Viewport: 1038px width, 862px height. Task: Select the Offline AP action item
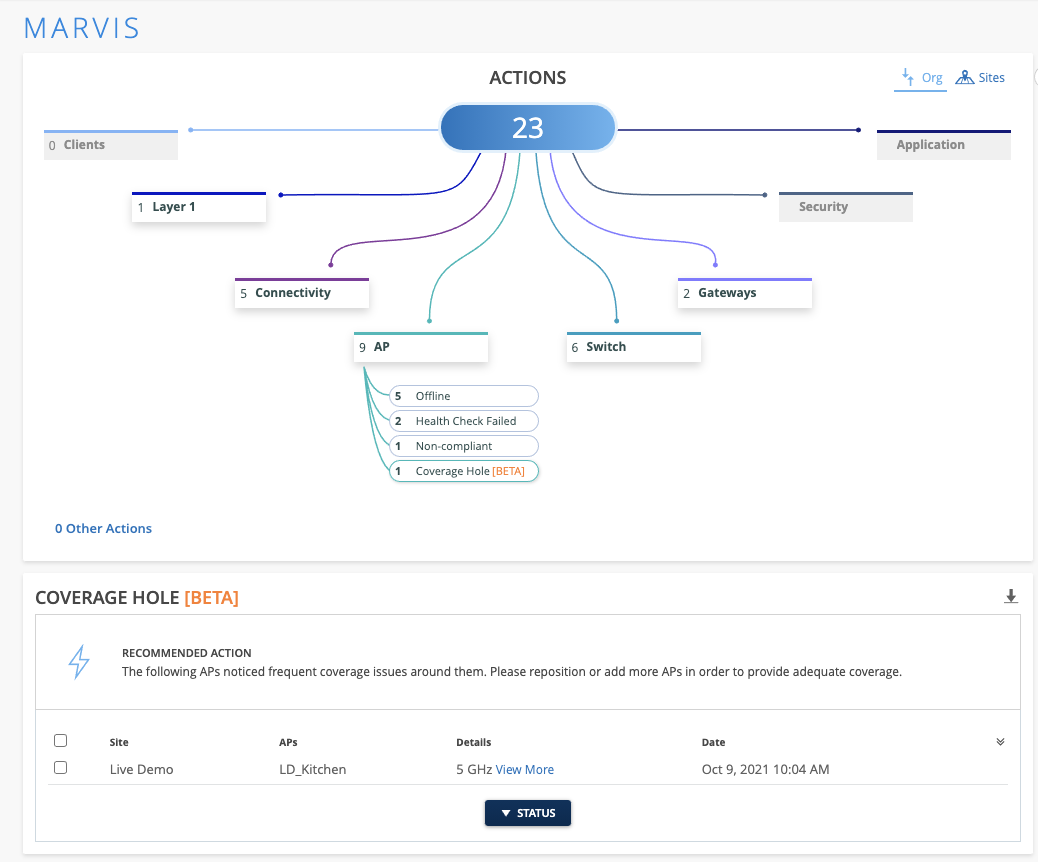point(464,396)
